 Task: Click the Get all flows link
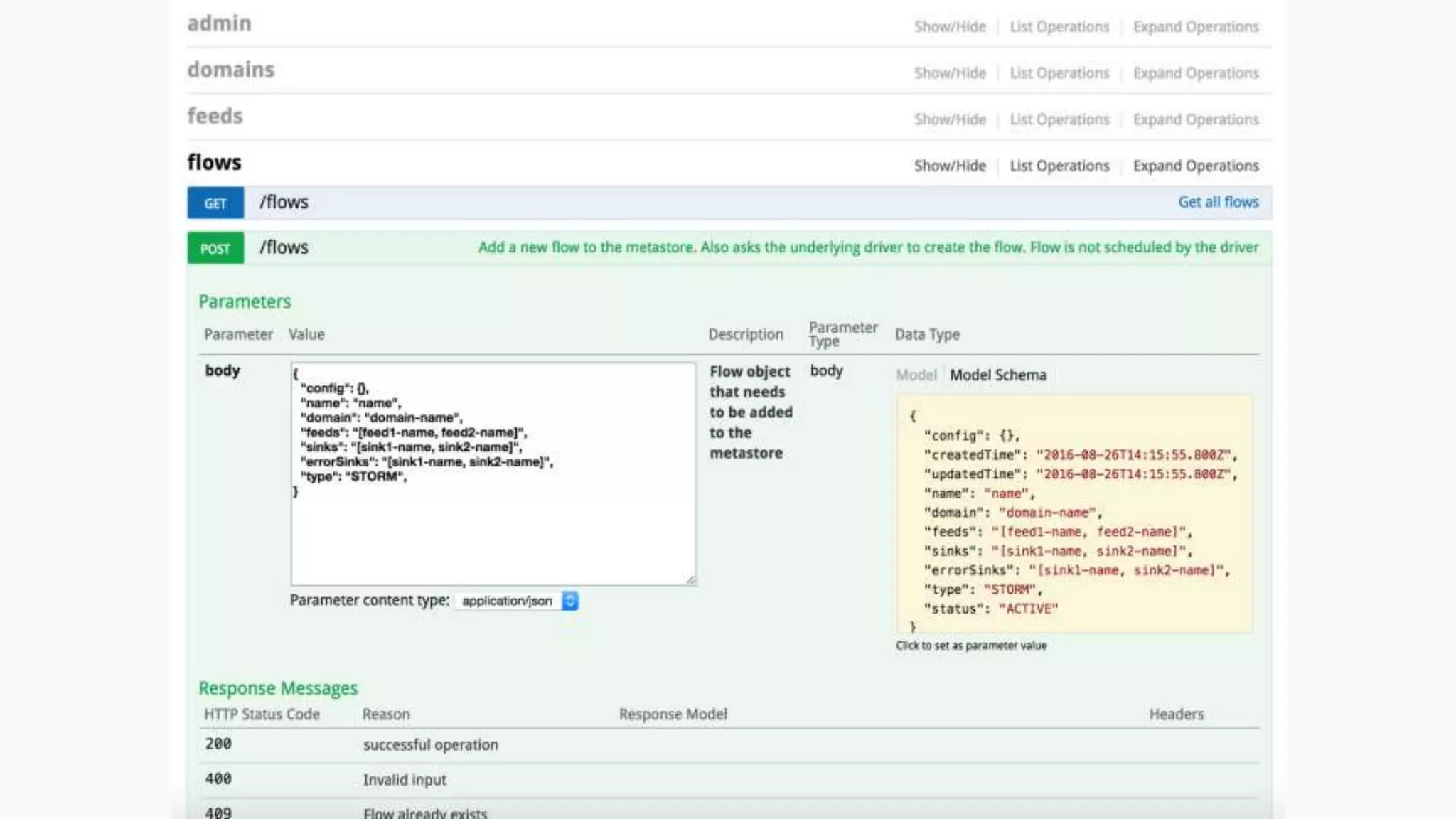pyautogui.click(x=1218, y=203)
